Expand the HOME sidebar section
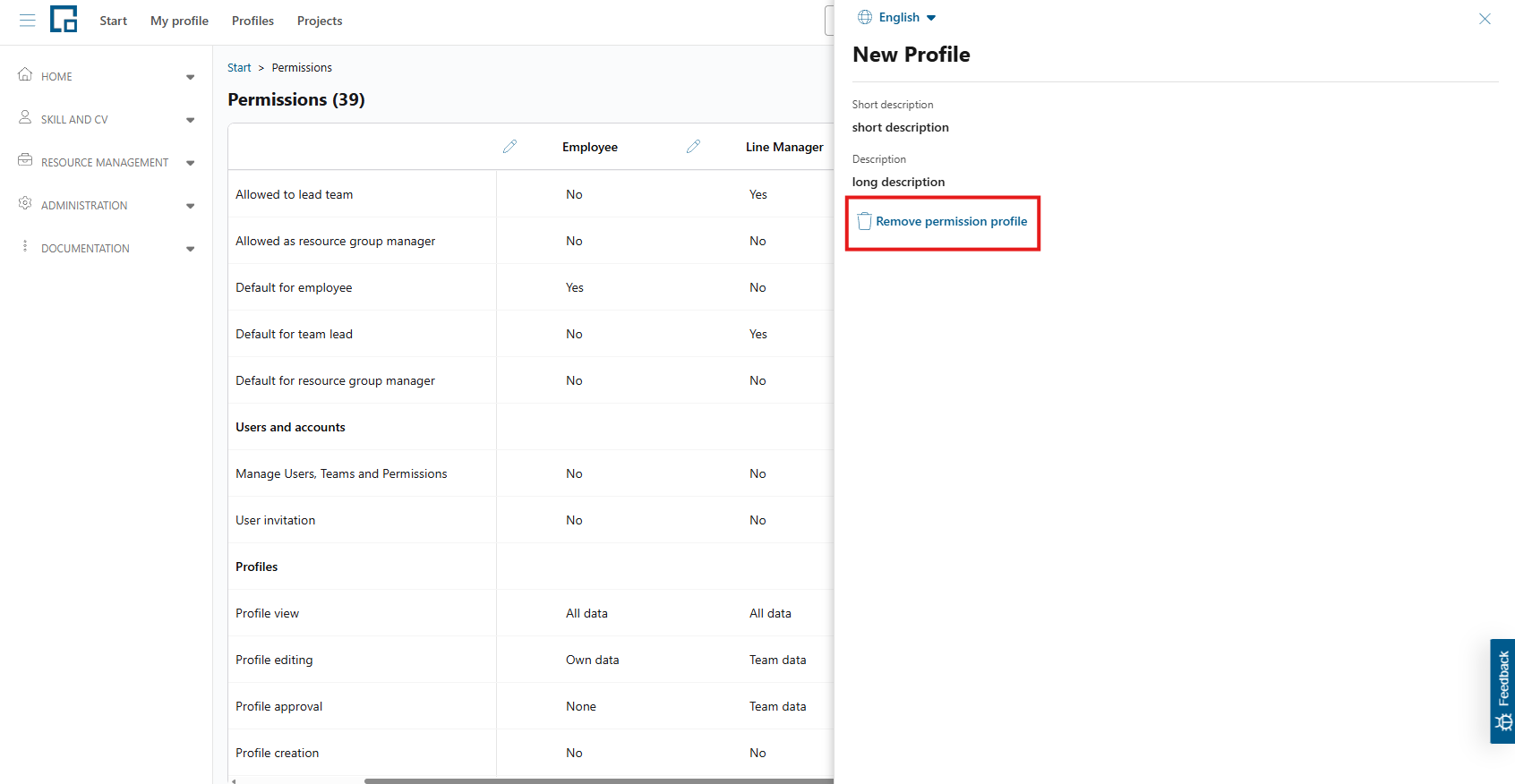The height and width of the screenshot is (784, 1515). [190, 77]
